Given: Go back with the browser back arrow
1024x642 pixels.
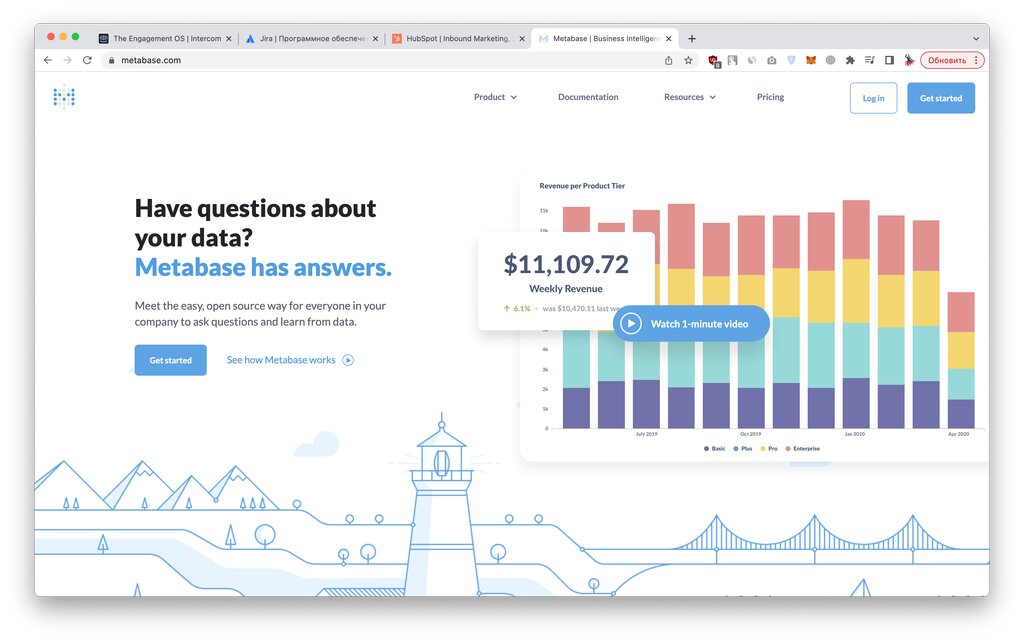Looking at the screenshot, I should (x=48, y=60).
